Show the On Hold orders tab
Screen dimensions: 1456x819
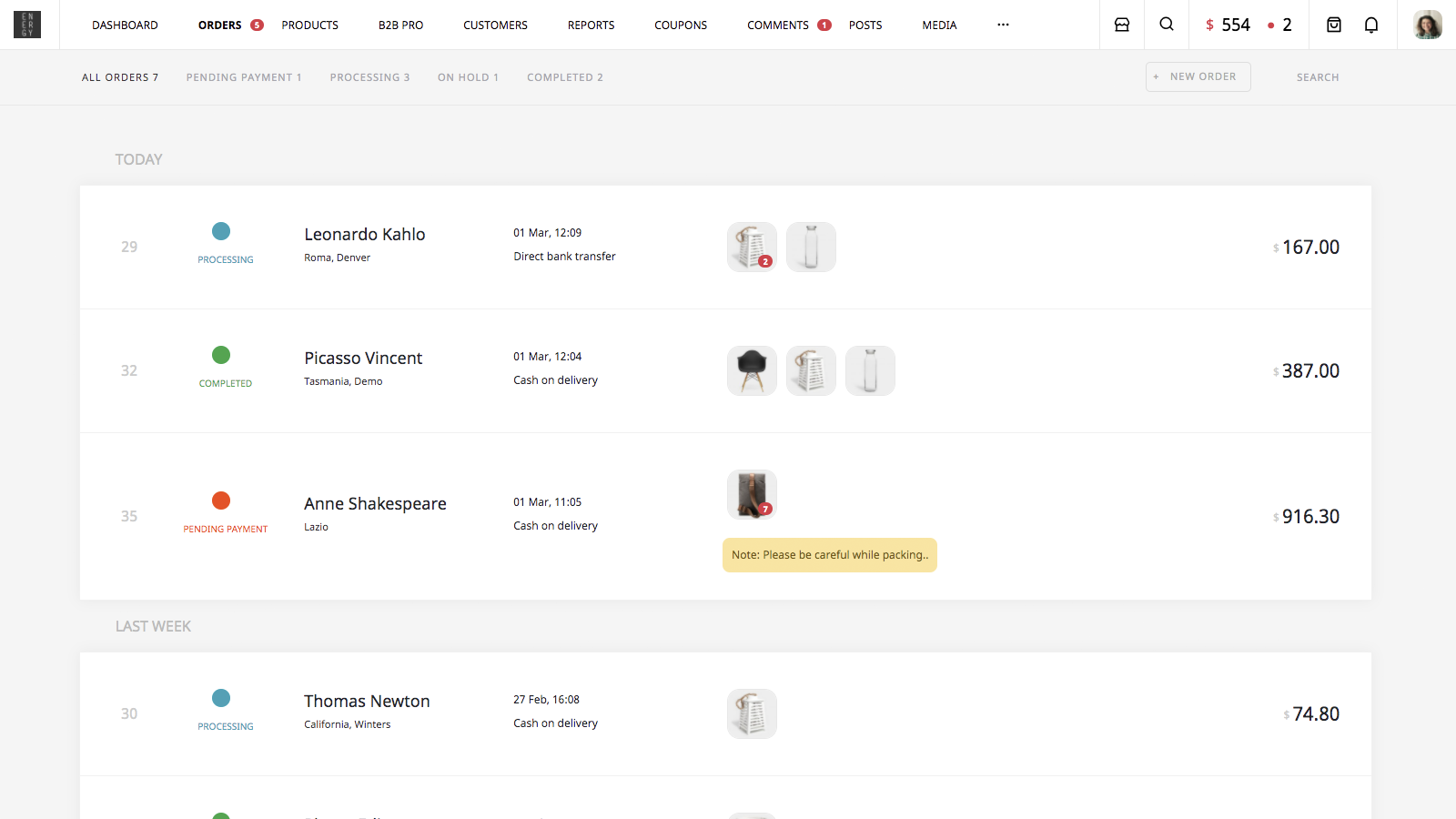click(468, 77)
